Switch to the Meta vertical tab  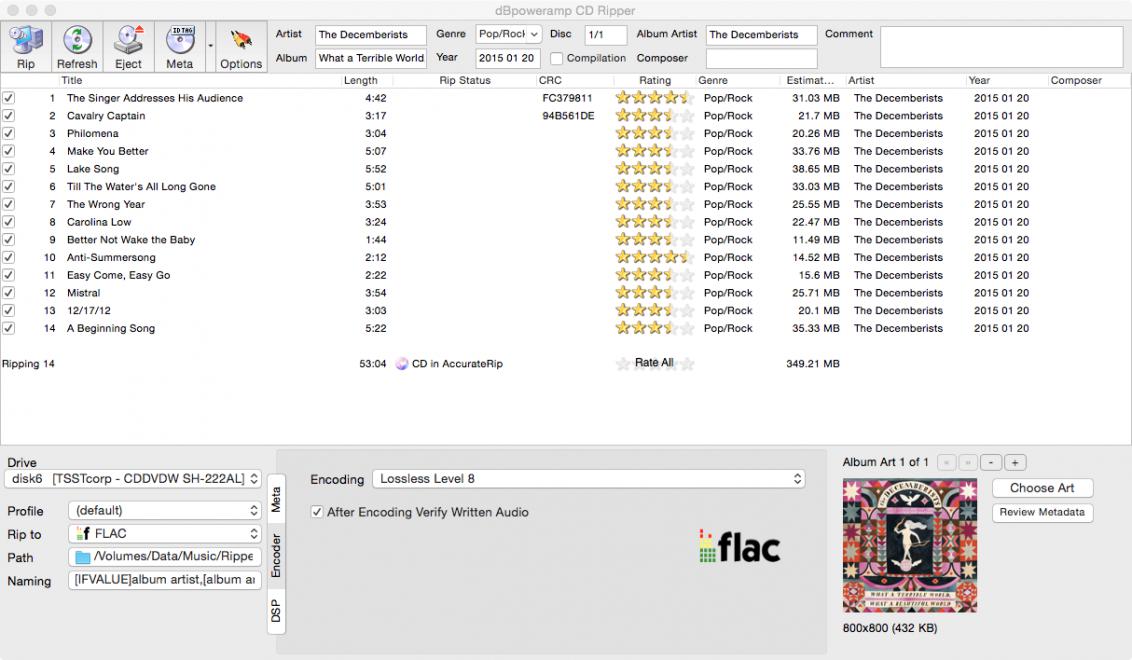pyautogui.click(x=275, y=499)
